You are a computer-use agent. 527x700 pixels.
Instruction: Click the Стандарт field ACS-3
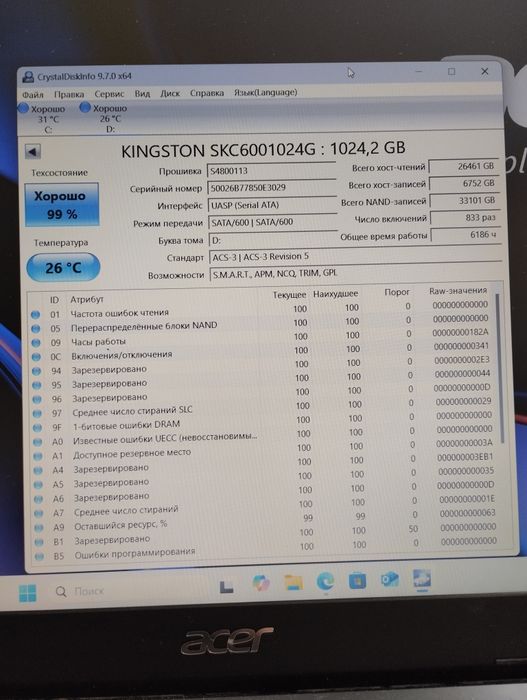tap(355, 257)
